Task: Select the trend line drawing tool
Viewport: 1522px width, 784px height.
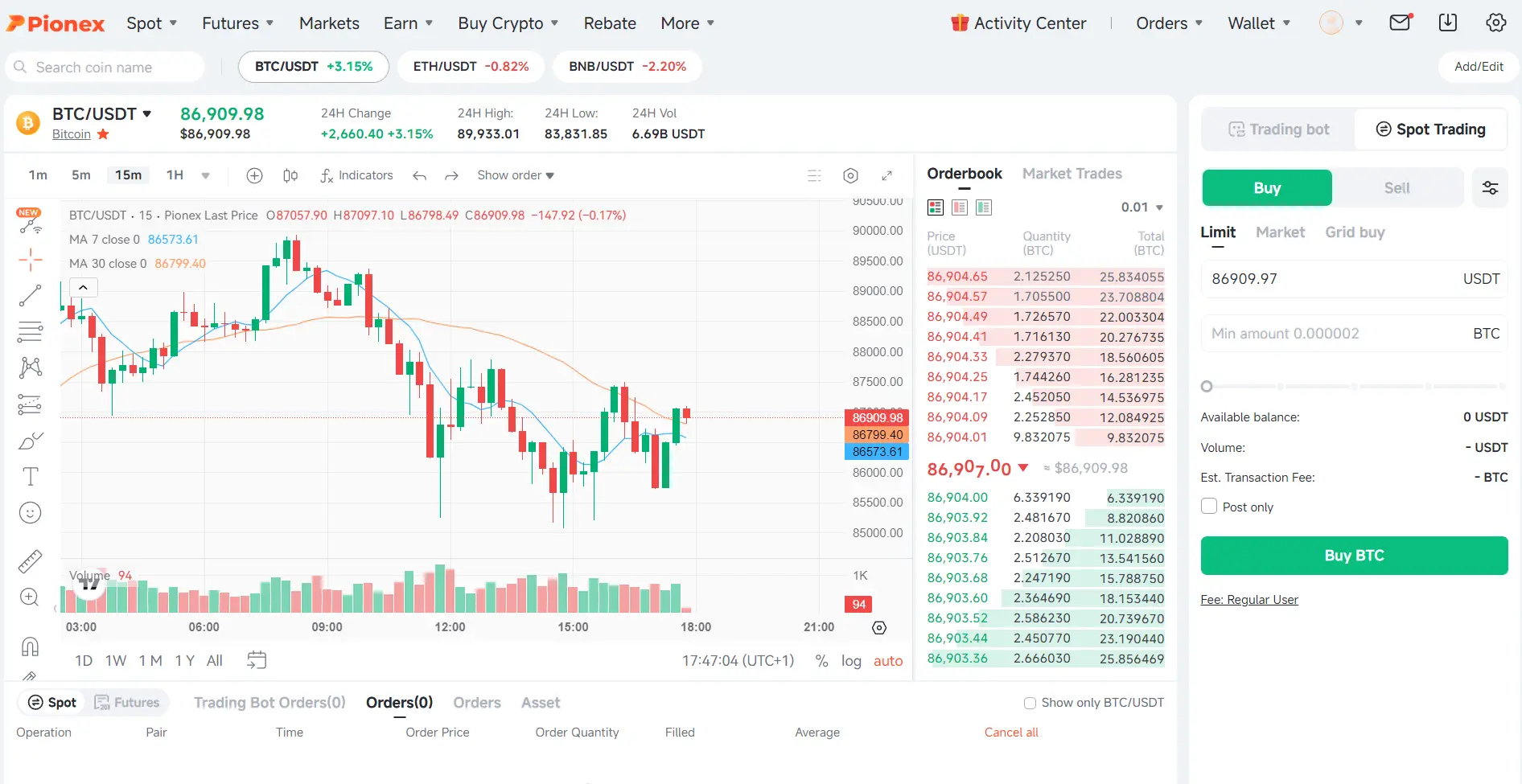Action: pyautogui.click(x=30, y=296)
